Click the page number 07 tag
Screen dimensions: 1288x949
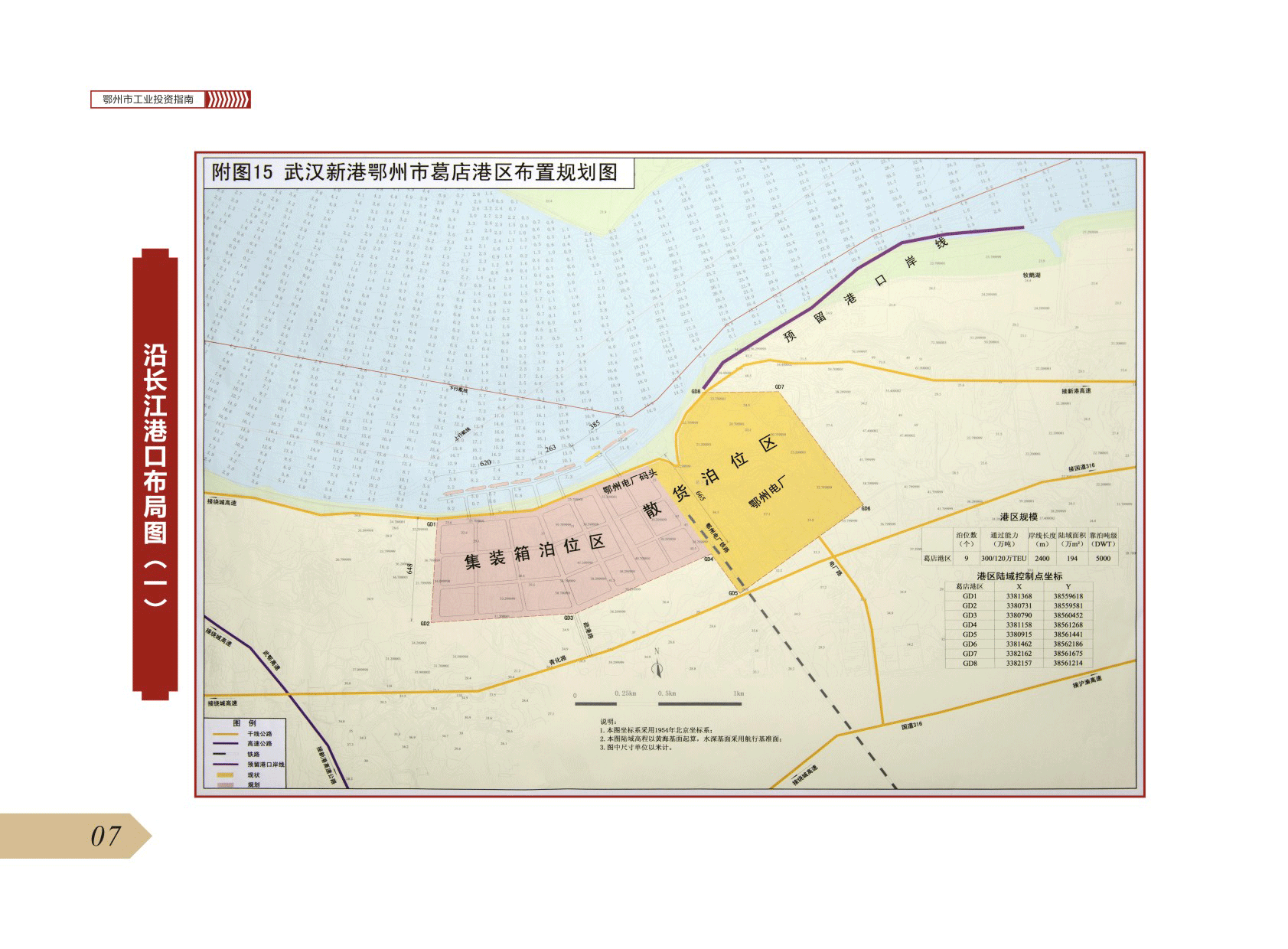coord(105,836)
